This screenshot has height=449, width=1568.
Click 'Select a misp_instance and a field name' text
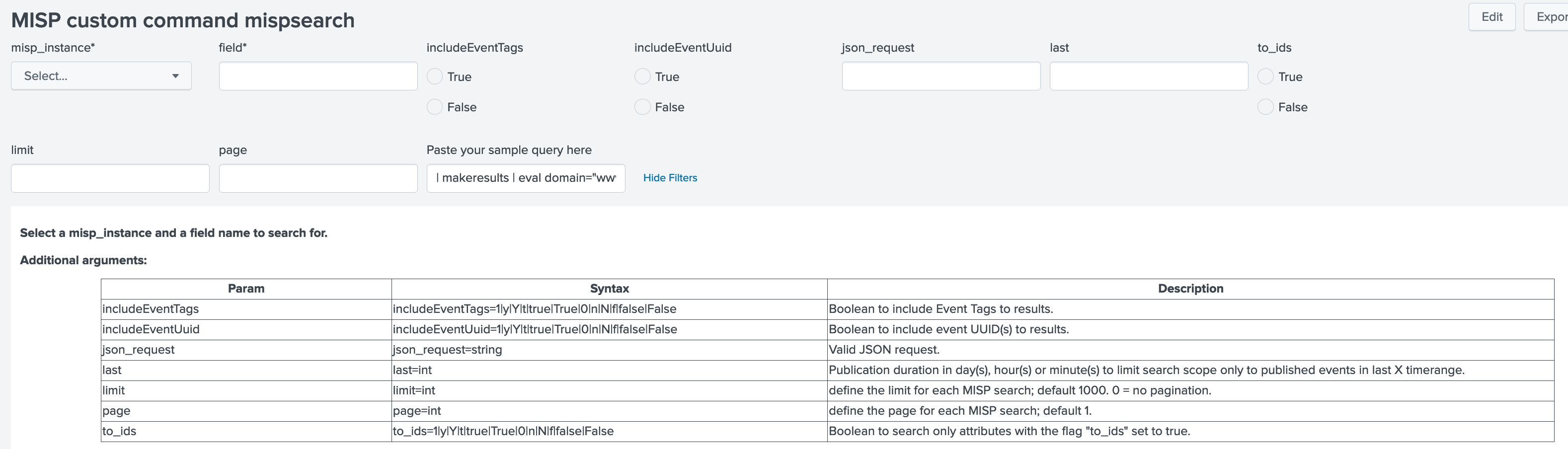(x=173, y=233)
